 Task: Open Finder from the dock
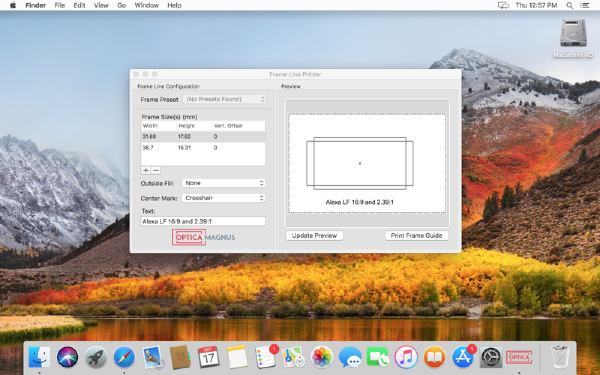(x=39, y=357)
